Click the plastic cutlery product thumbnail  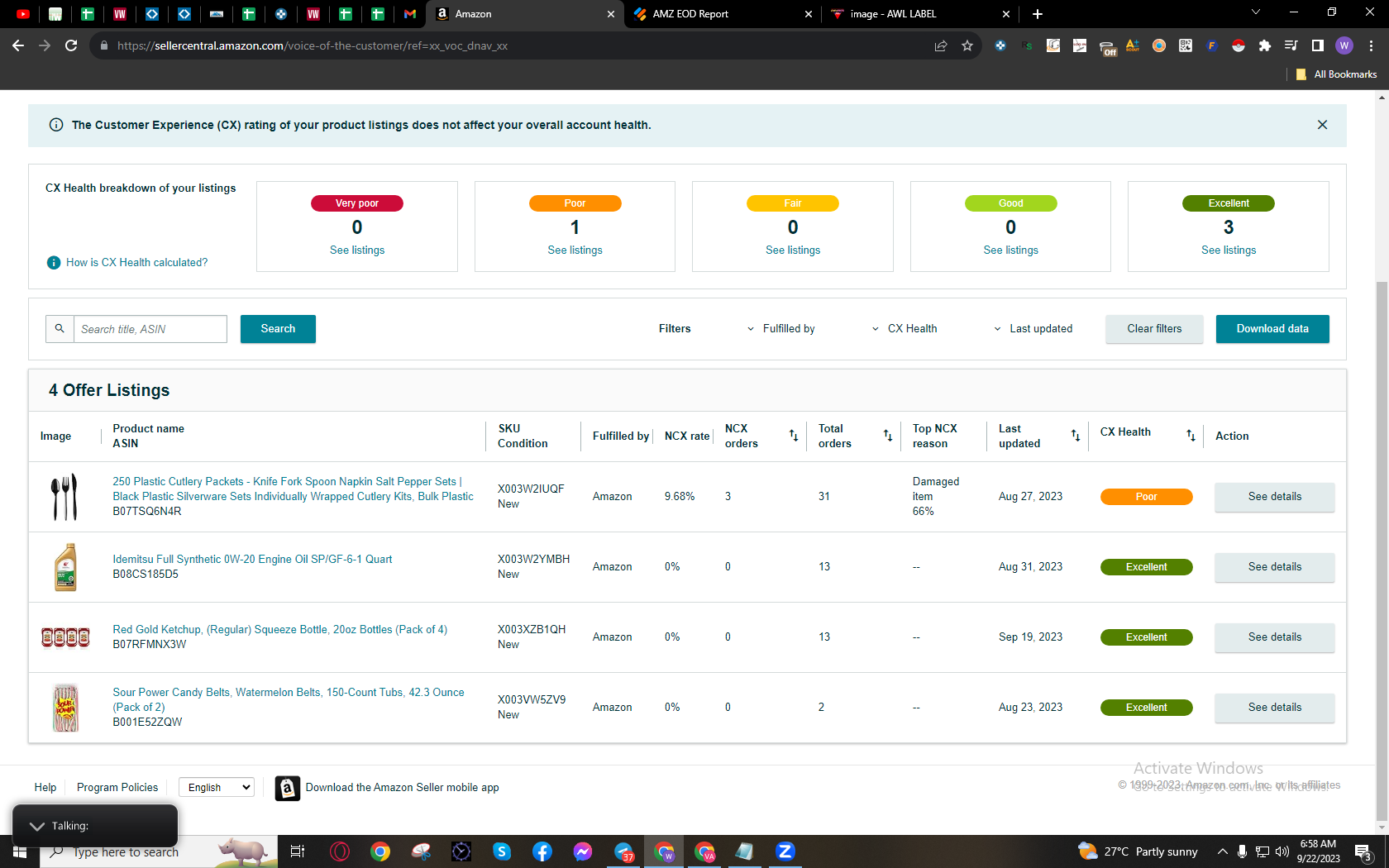coord(65,497)
